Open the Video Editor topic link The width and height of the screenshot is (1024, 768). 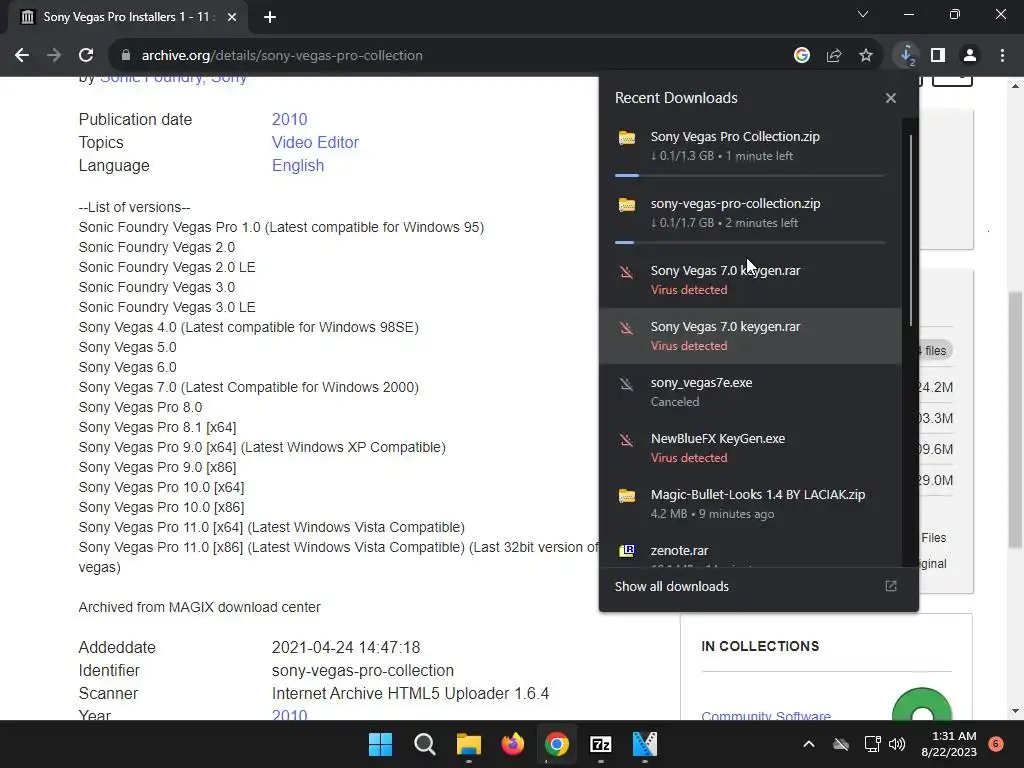(315, 142)
